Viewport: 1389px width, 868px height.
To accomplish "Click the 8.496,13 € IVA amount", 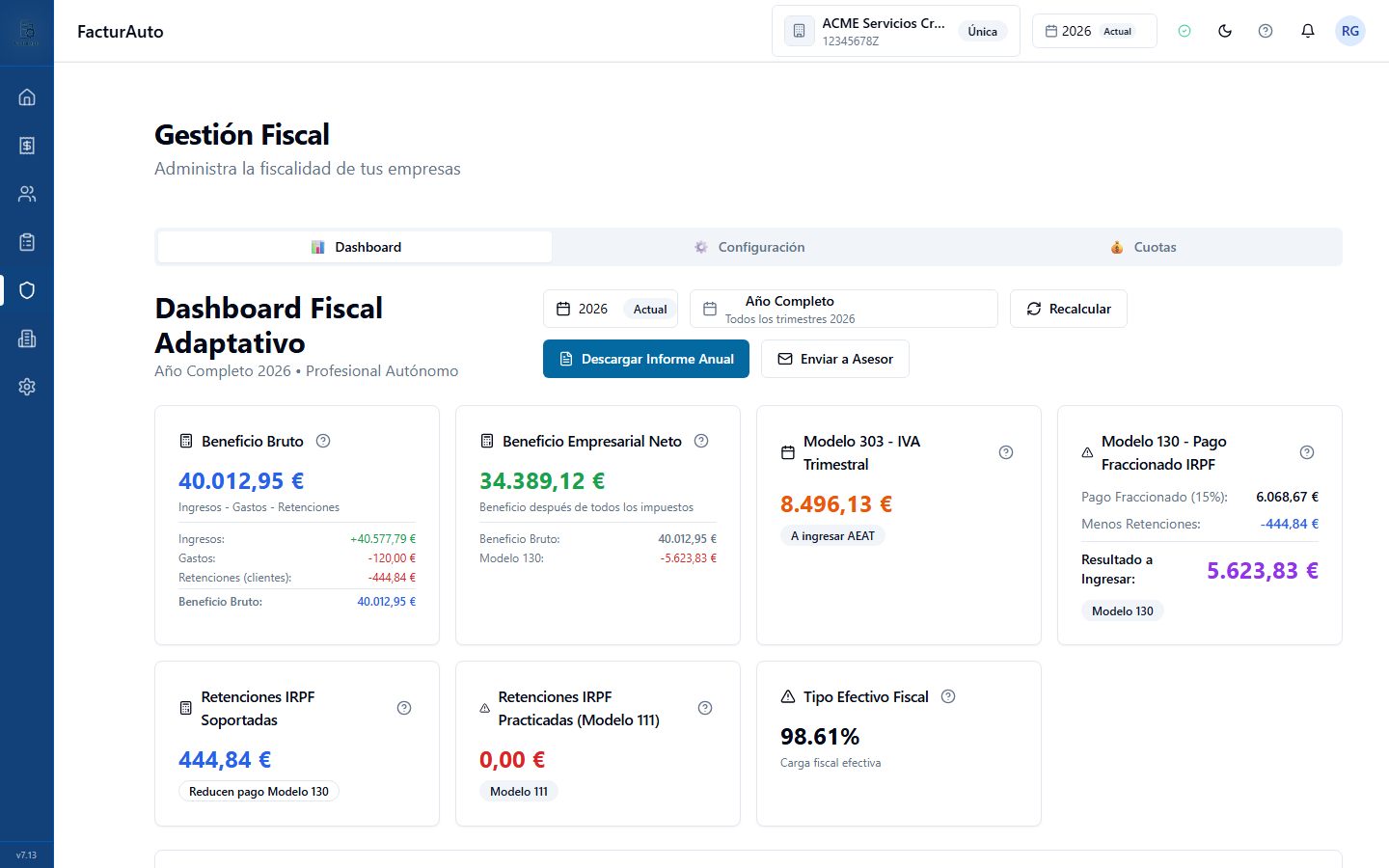I will [x=836, y=503].
